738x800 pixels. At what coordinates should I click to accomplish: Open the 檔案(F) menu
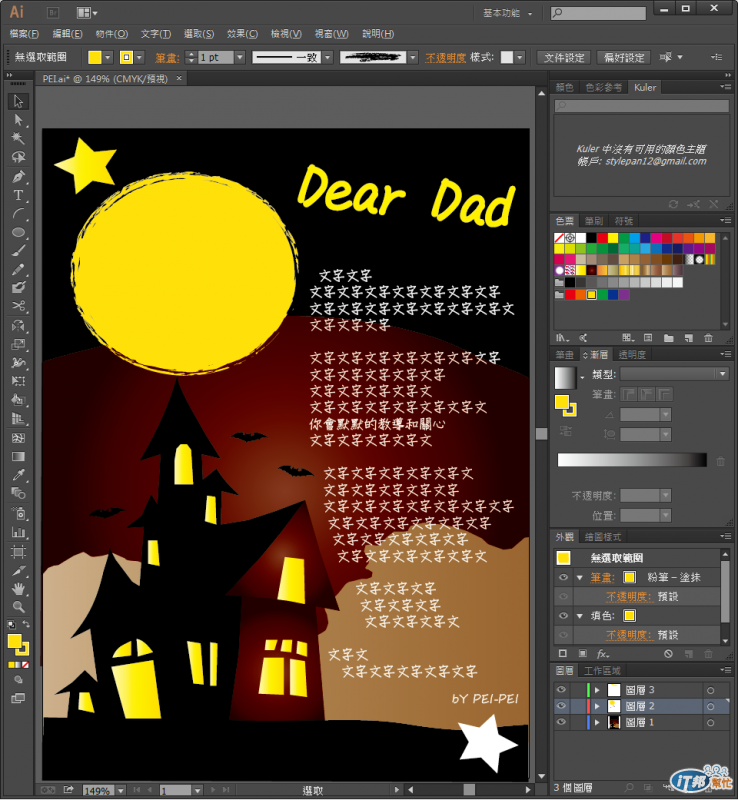[x=24, y=34]
